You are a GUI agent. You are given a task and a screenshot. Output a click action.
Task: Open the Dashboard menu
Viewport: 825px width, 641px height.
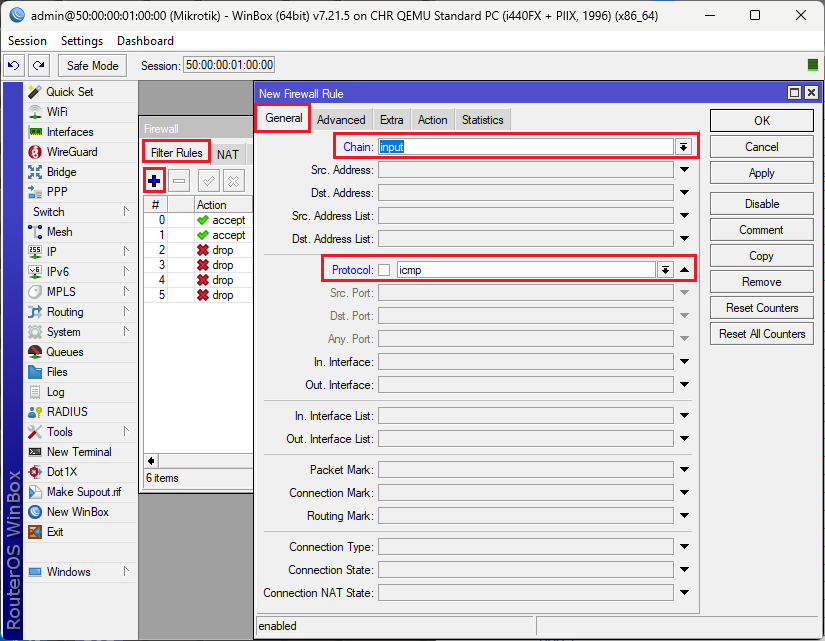pos(145,41)
